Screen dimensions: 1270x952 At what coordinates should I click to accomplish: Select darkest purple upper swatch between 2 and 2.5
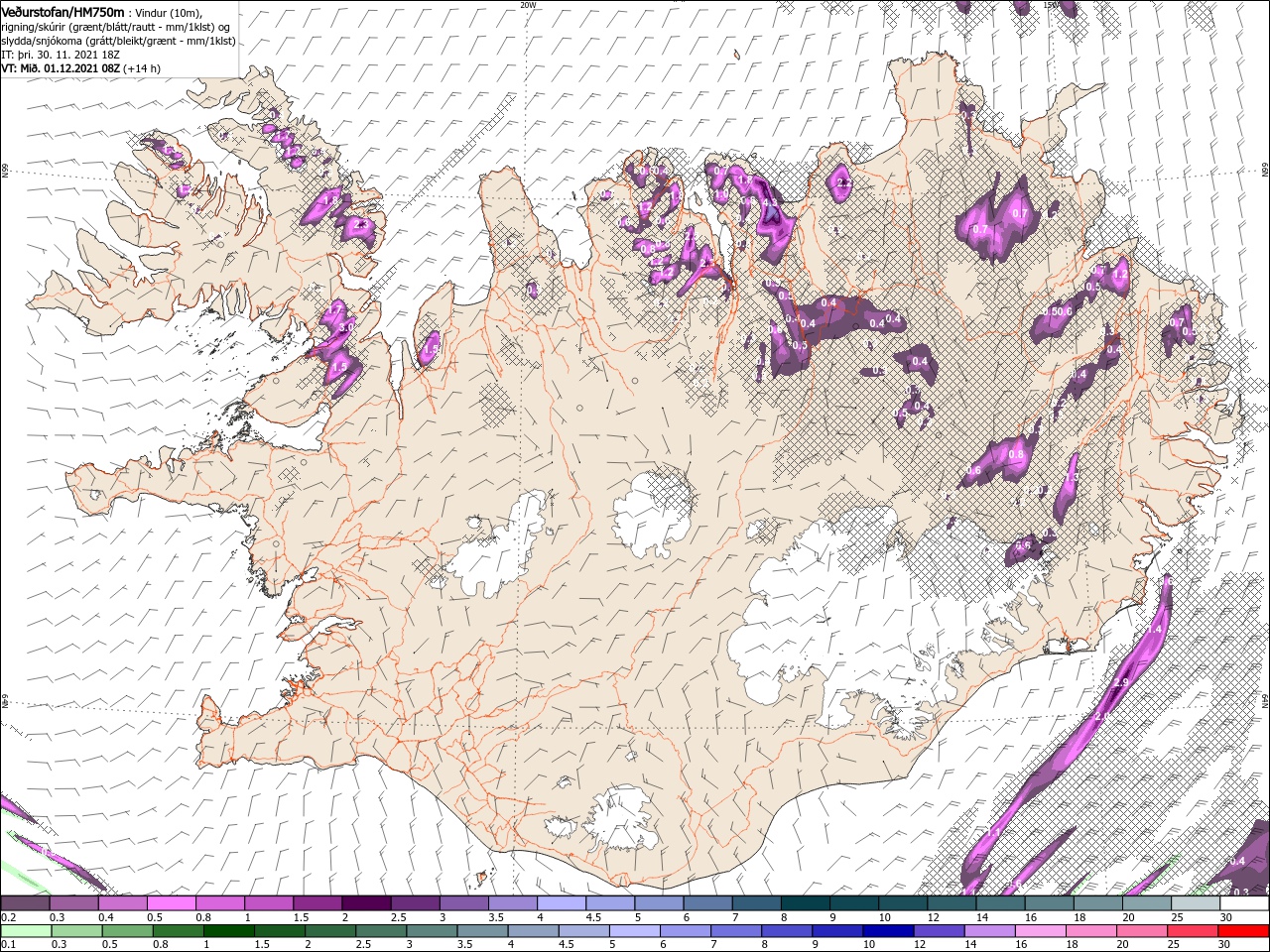pyautogui.click(x=366, y=903)
